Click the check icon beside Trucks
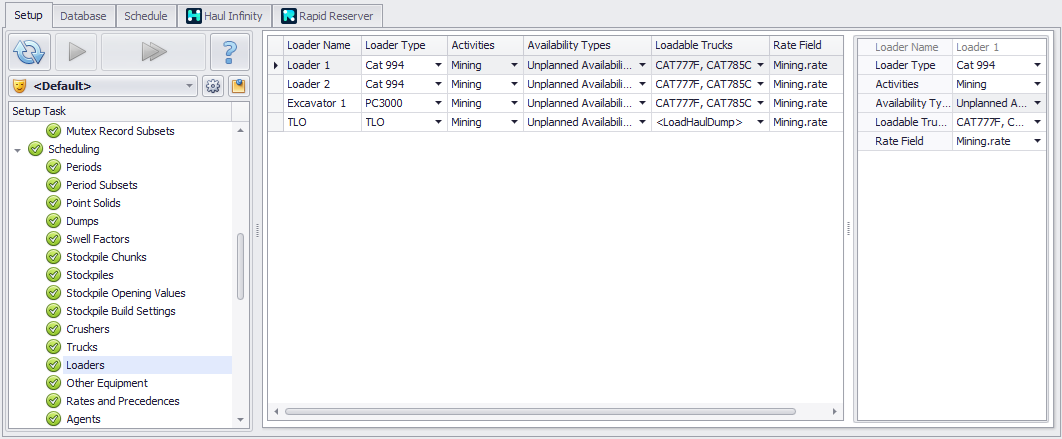1062x439 pixels. [54, 347]
